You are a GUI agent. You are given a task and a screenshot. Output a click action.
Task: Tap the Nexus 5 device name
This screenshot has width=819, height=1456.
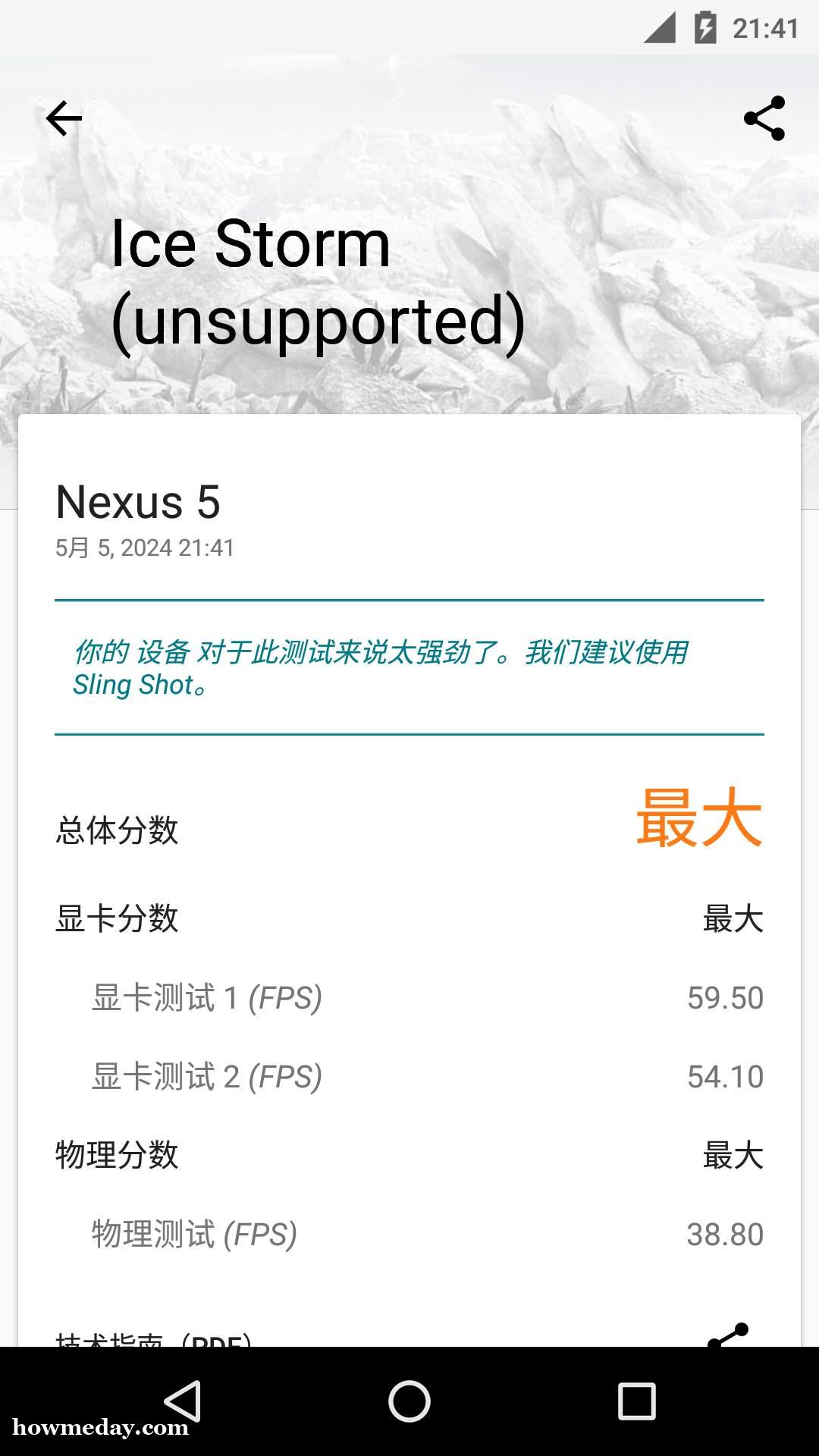click(138, 502)
